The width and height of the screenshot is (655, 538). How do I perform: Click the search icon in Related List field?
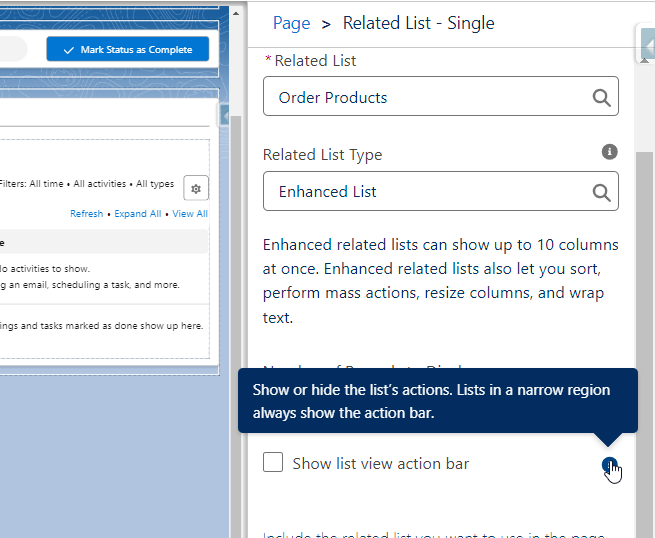pos(601,97)
